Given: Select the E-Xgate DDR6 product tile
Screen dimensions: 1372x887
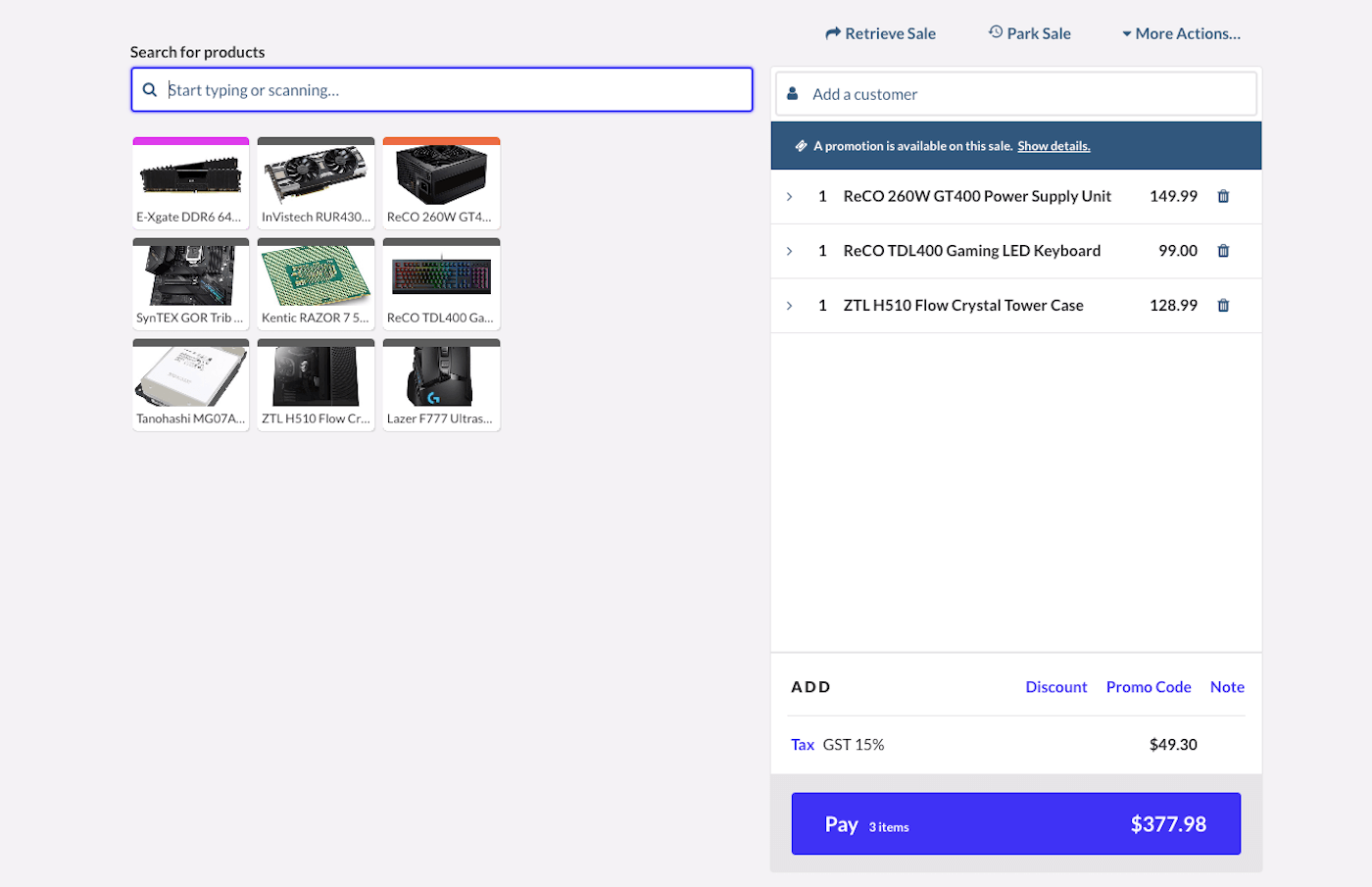Looking at the screenshot, I should click(191, 183).
